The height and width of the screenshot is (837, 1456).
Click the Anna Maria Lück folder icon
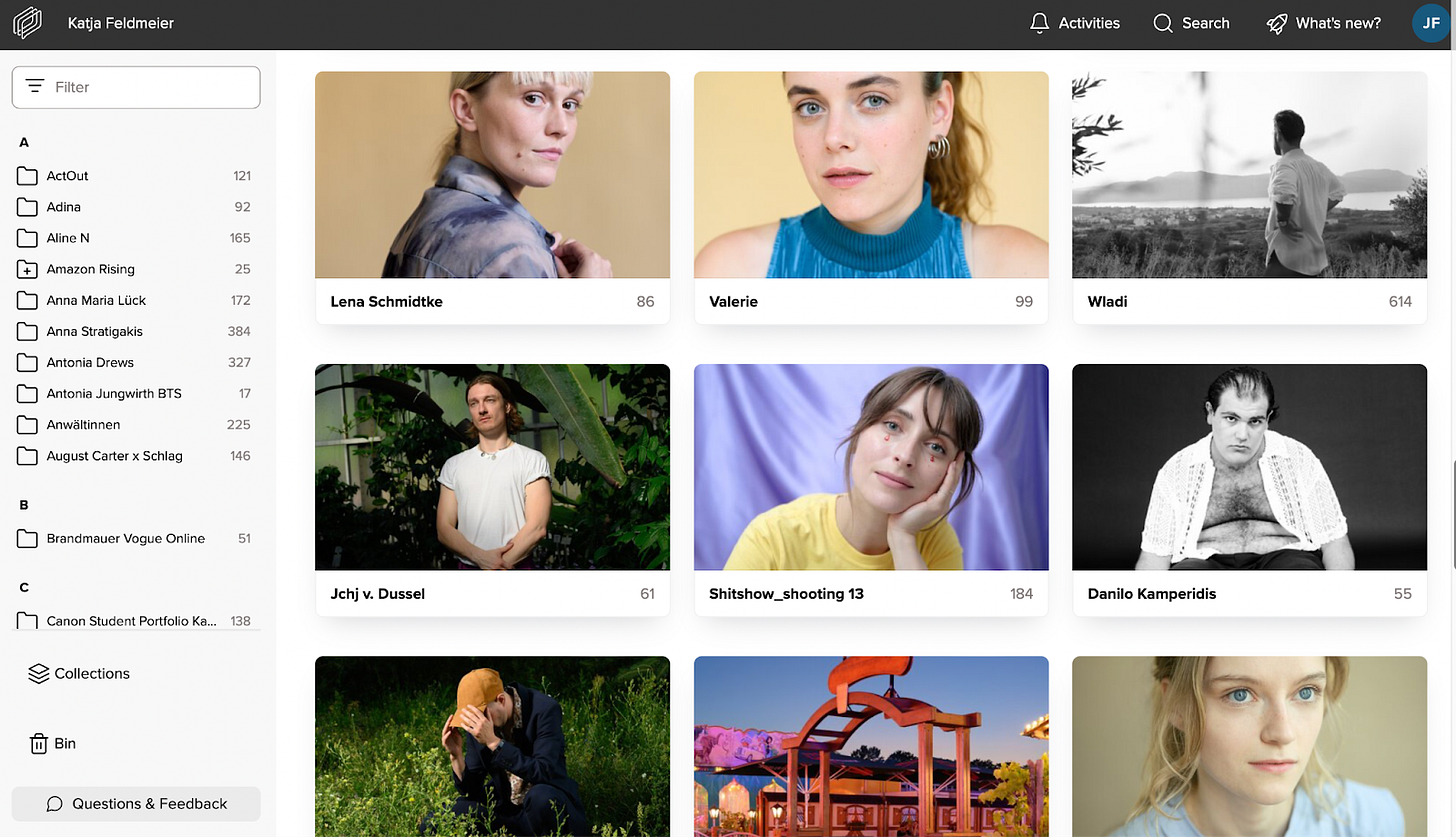(x=27, y=300)
